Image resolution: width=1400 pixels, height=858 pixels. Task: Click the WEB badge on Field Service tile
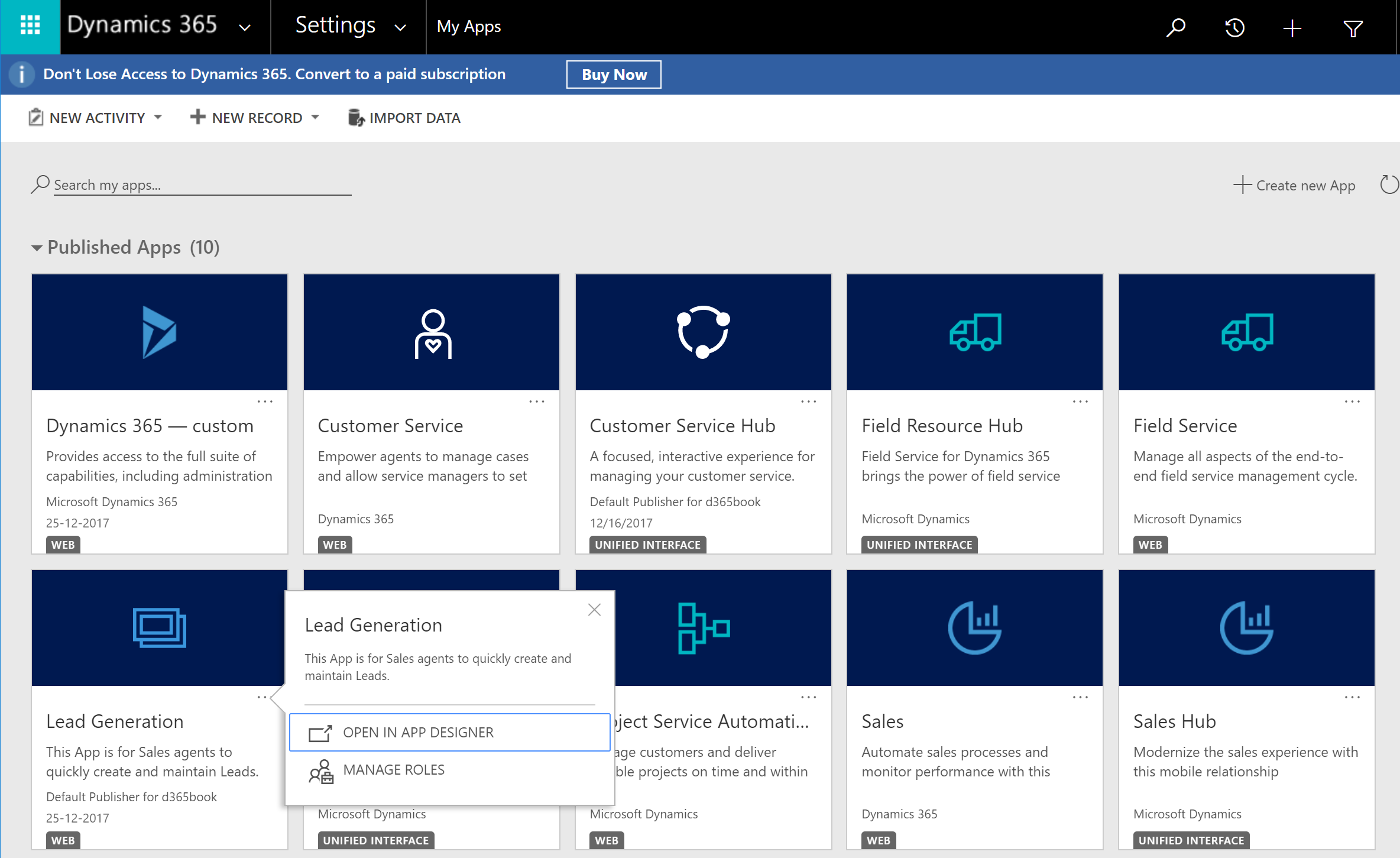coord(1150,545)
